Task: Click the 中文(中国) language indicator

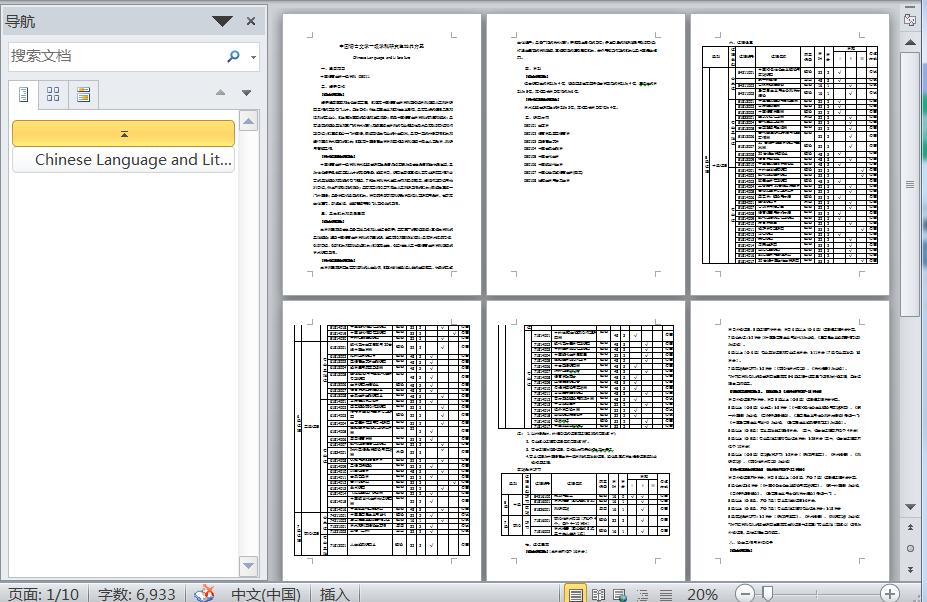Action: (x=266, y=594)
